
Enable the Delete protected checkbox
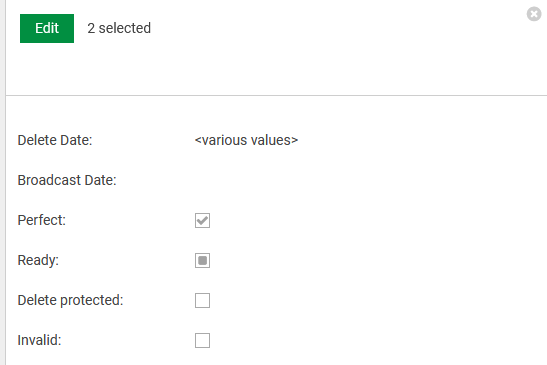tap(202, 300)
